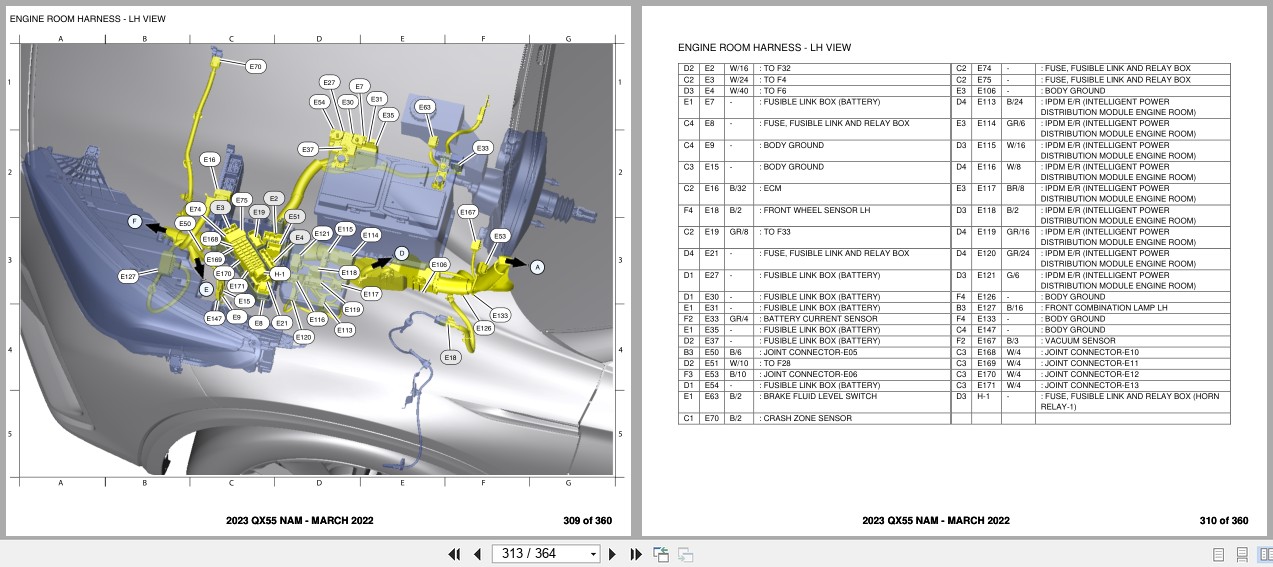The image size is (1273, 567).
Task: Click the right page ENGINE ROOM HARNESS heading
Action: 764,47
